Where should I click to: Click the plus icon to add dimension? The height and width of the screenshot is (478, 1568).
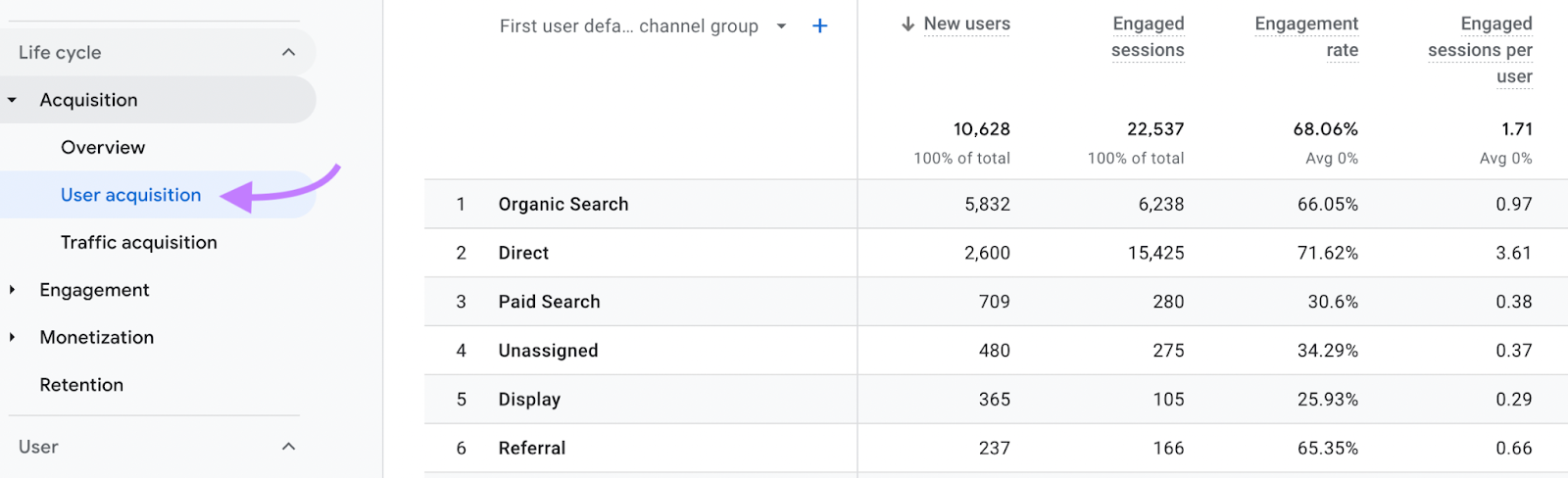coord(820,26)
